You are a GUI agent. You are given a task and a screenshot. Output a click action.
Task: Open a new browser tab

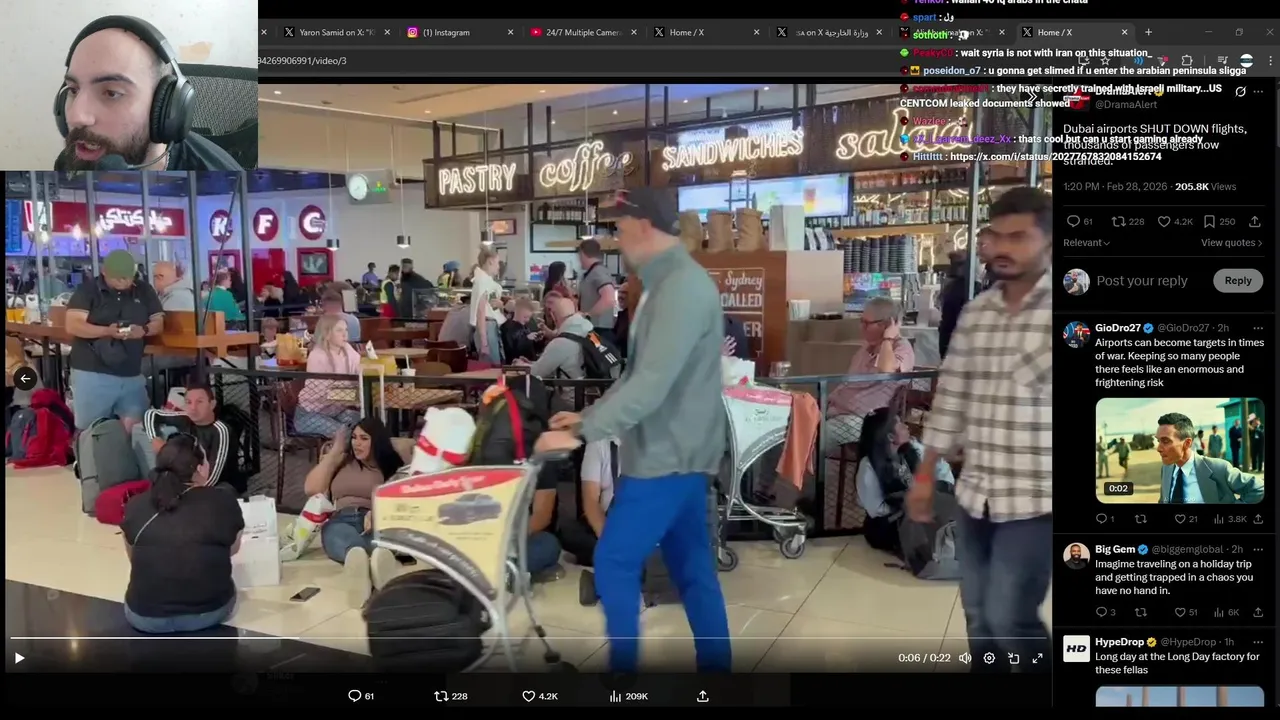tap(1148, 32)
